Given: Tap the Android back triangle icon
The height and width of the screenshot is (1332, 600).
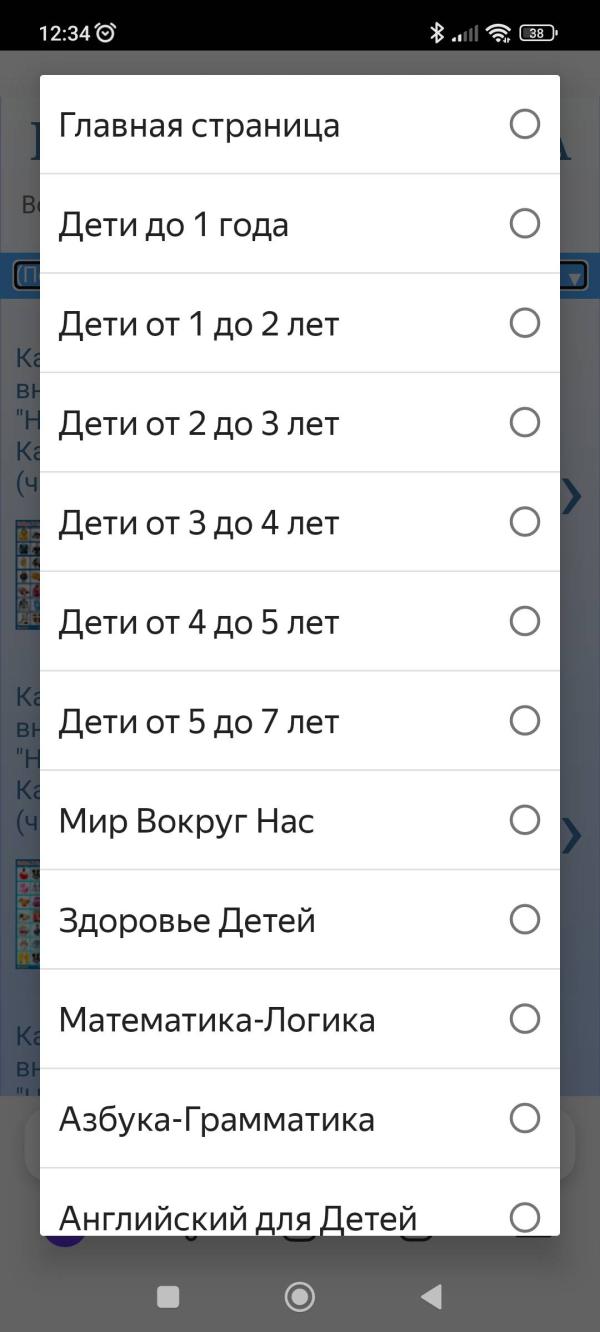Looking at the screenshot, I should pyautogui.click(x=431, y=1297).
